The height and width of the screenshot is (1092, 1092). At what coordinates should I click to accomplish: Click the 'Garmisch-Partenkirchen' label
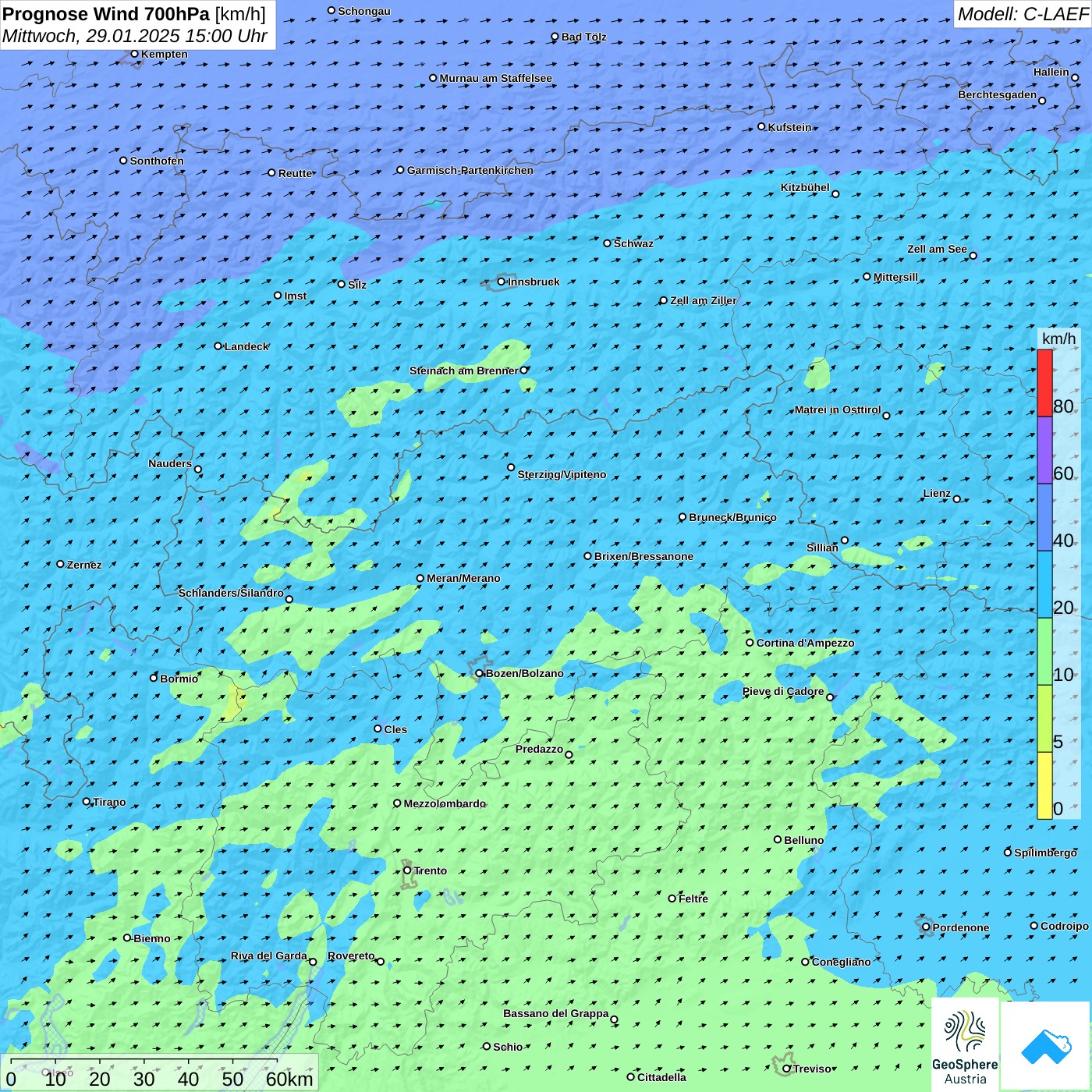pos(470,170)
